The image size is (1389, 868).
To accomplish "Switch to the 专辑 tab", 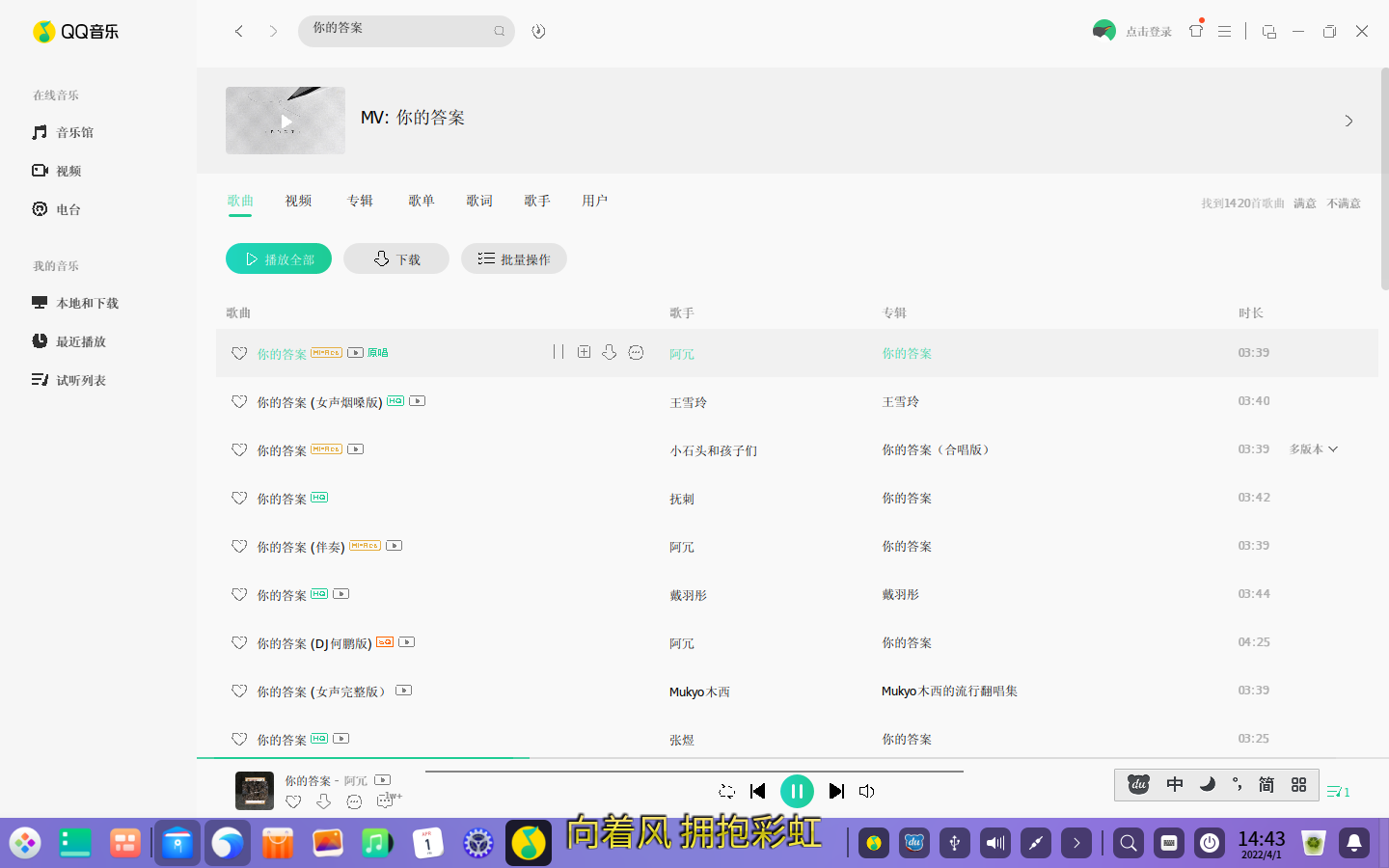I will tap(360, 201).
